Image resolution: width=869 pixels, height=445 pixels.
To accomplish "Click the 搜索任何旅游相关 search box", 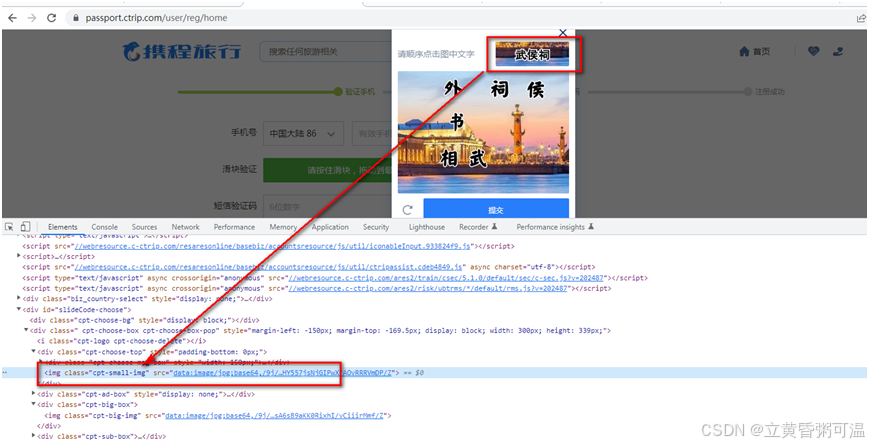I will pos(326,52).
